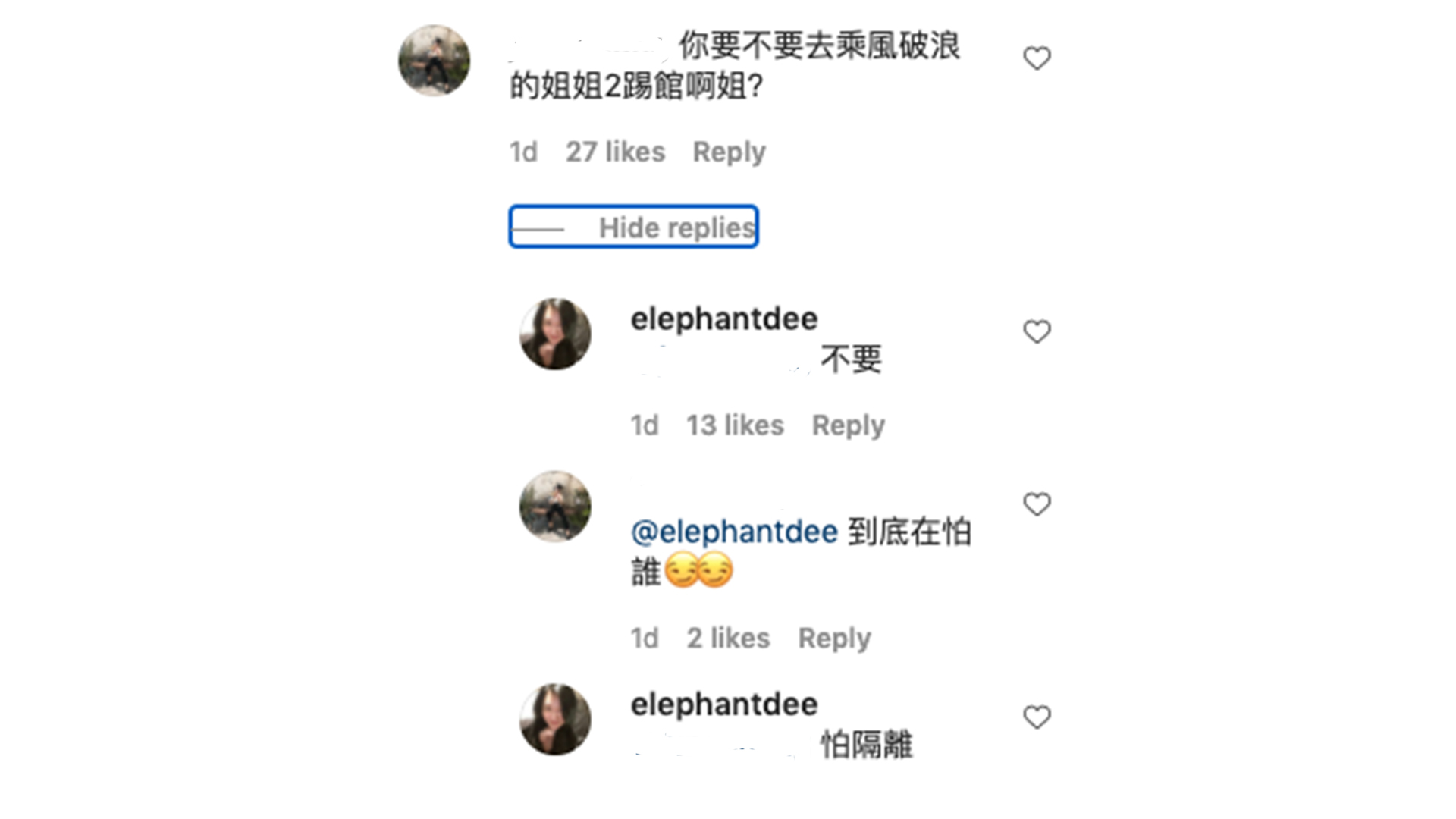Like elephantdee's 不要 reply
This screenshot has height=819, width=1456.
[1037, 331]
